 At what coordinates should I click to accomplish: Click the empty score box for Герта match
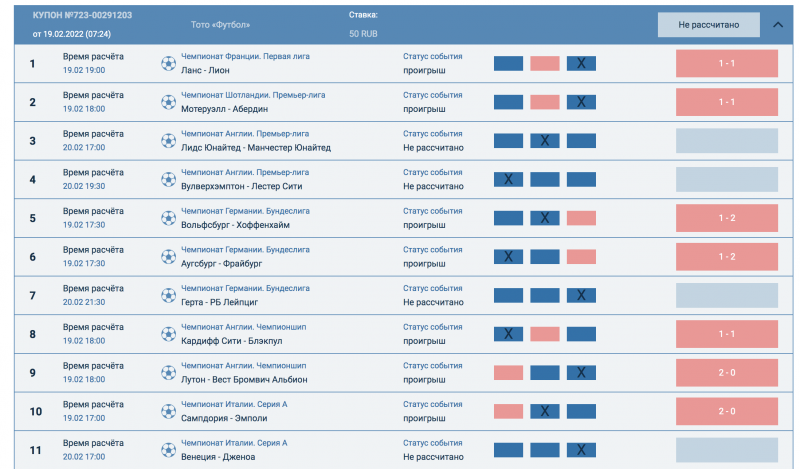pos(726,295)
